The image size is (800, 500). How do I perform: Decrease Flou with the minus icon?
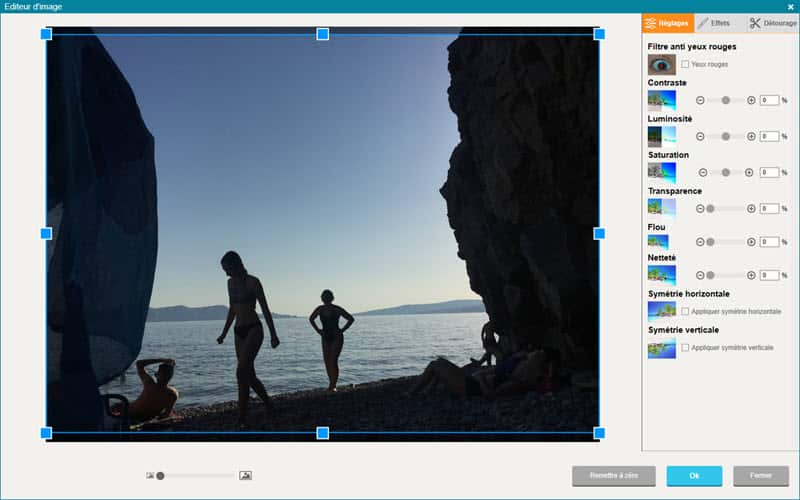coord(700,242)
